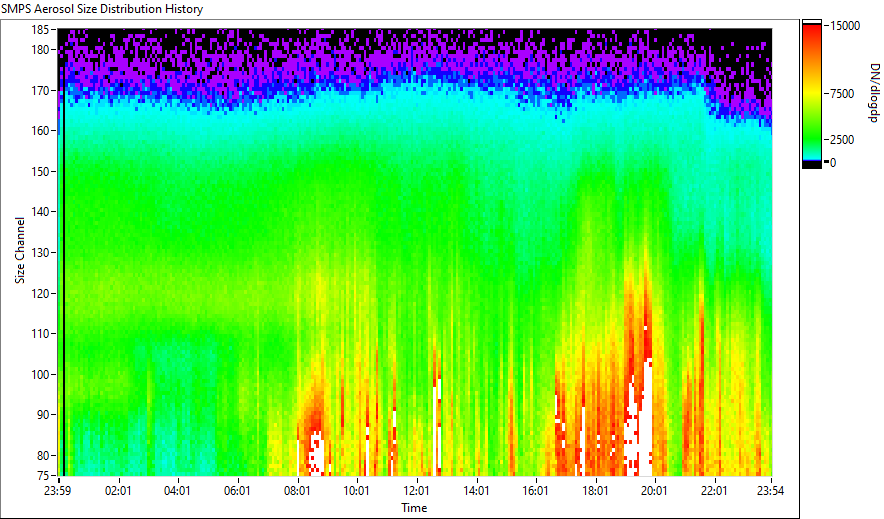884x519 pixels.
Task: Click the 08:01 time axis tick
Action: click(297, 491)
